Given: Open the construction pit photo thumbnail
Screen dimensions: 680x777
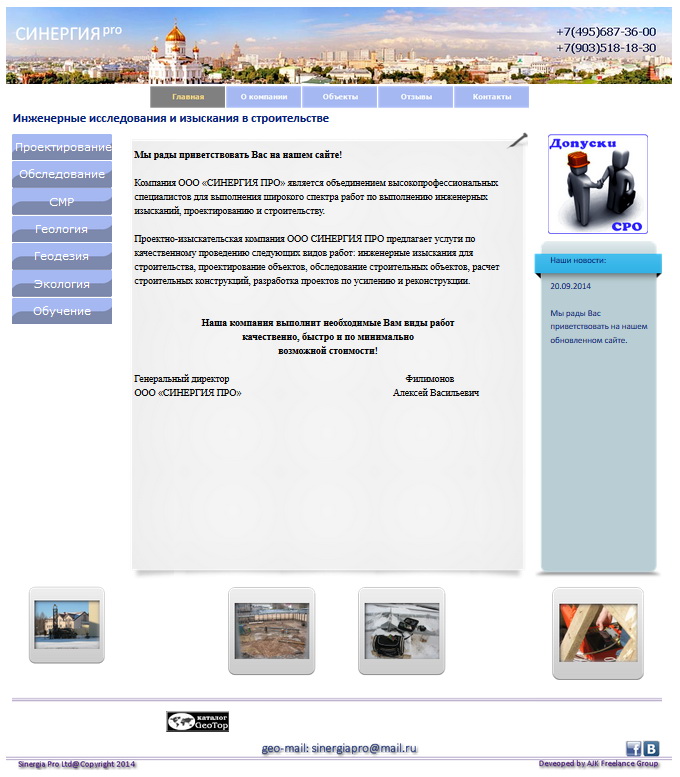Looking at the screenshot, I should [272, 631].
